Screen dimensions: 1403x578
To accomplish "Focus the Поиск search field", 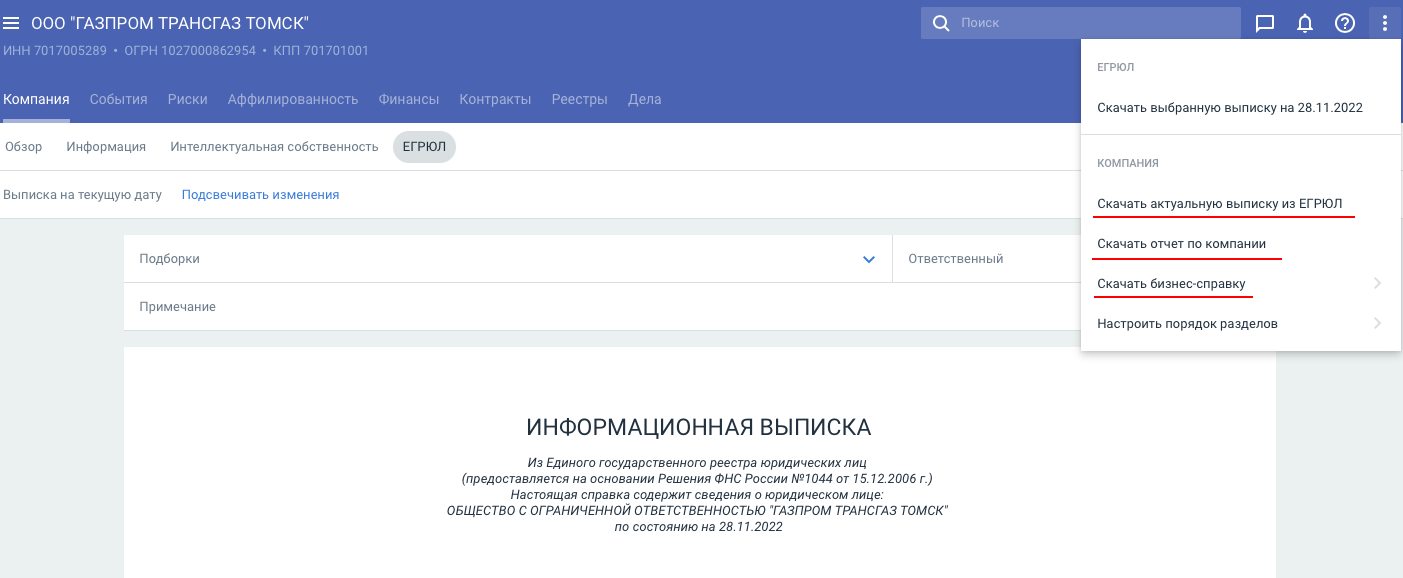I will [x=1081, y=23].
